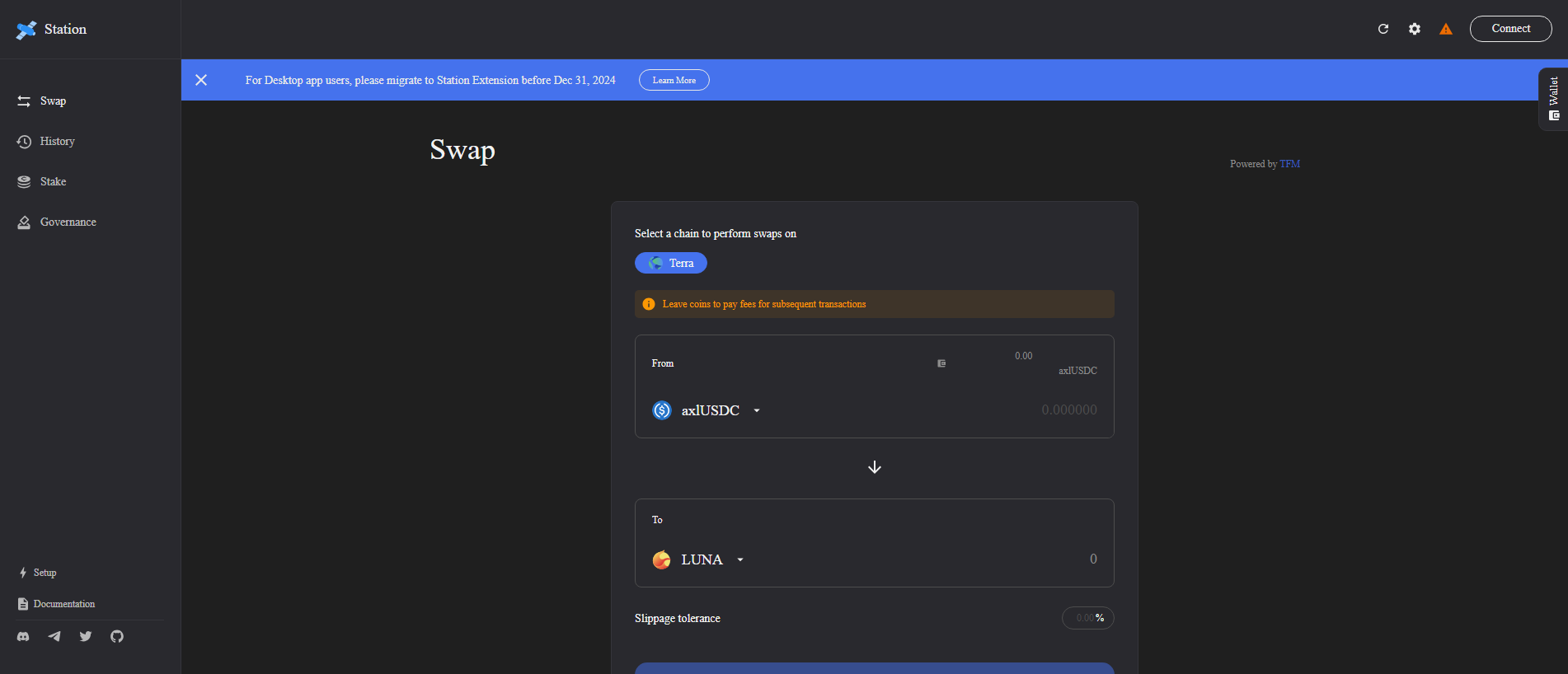Image resolution: width=1568 pixels, height=674 pixels.
Task: Select the Terra chain chip
Action: point(671,263)
